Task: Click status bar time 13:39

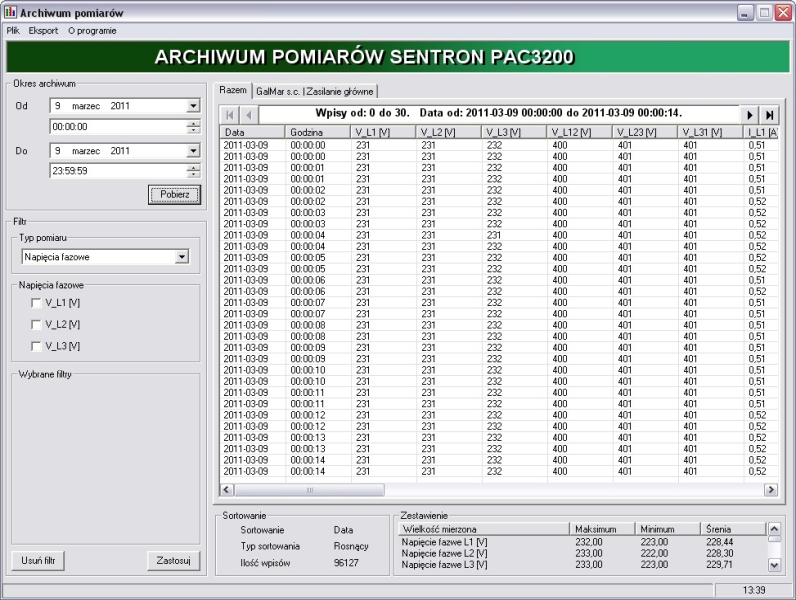Action: (753, 590)
